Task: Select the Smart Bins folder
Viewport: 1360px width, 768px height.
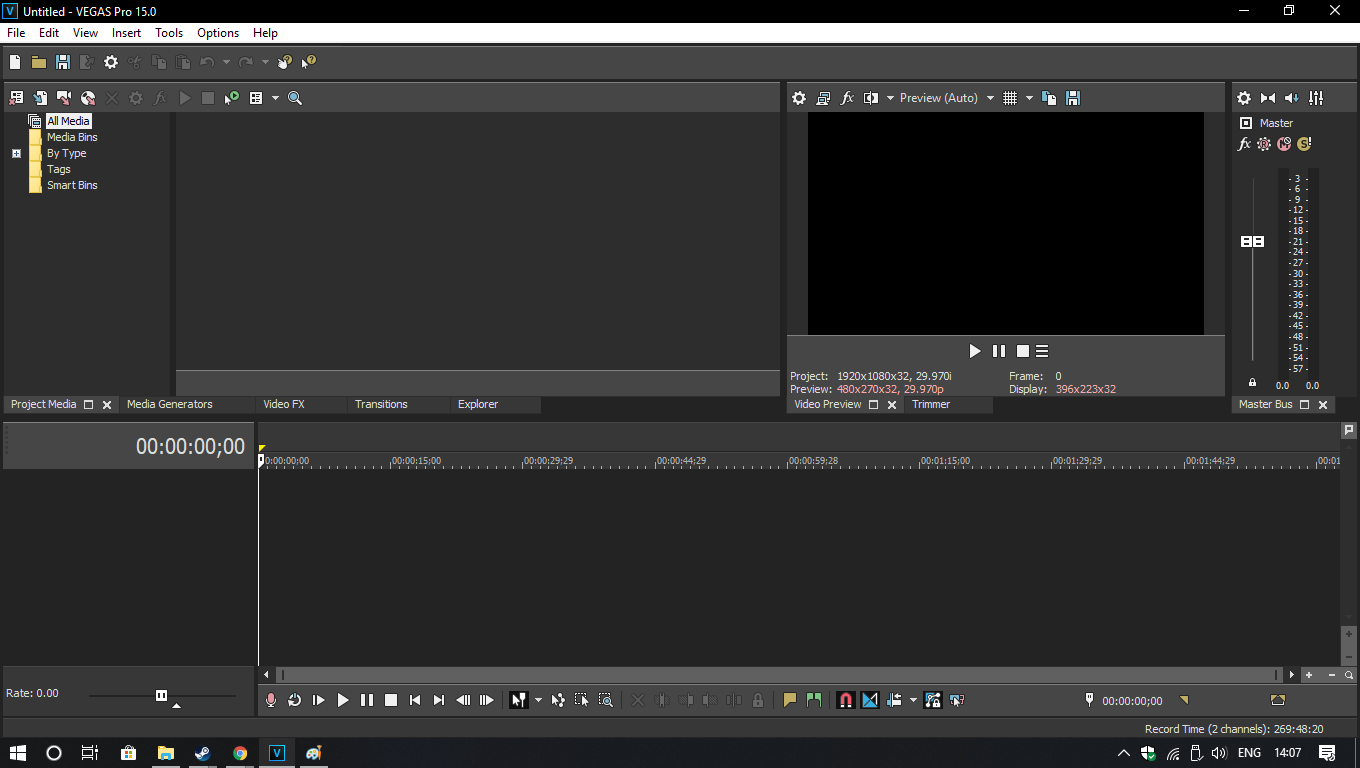Action: click(x=71, y=185)
